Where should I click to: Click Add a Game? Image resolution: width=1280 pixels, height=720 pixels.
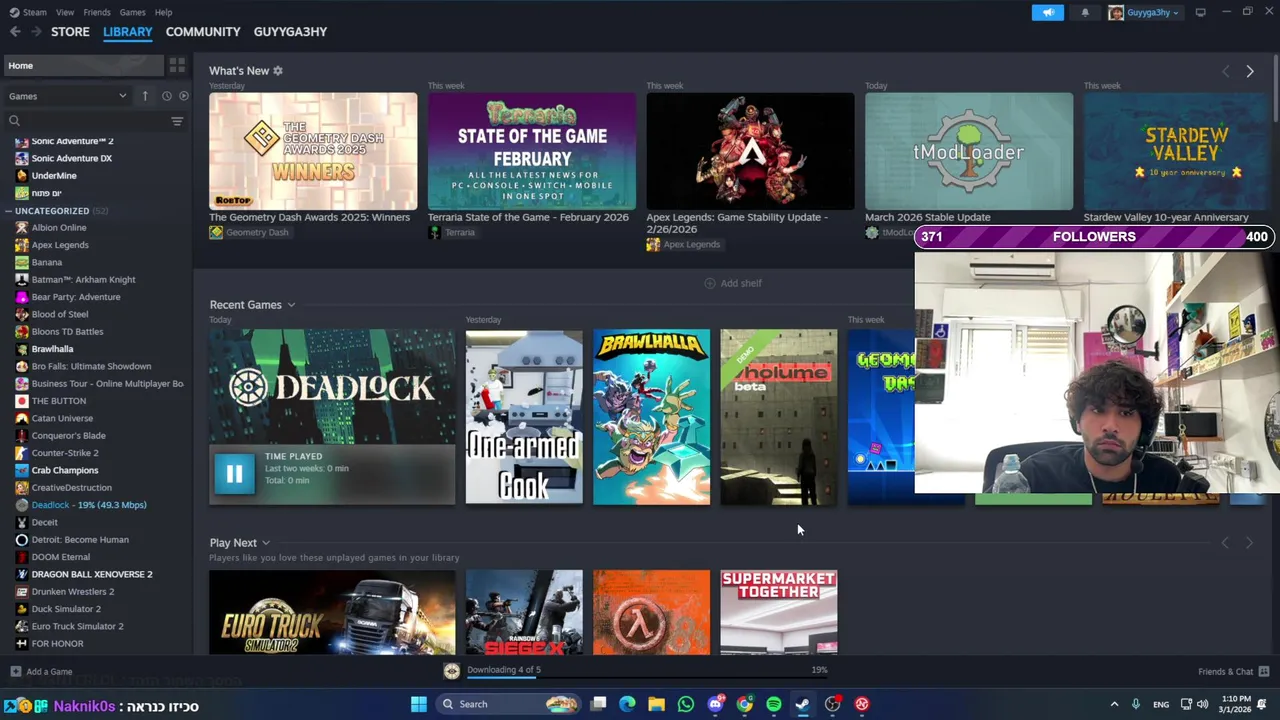coord(41,672)
